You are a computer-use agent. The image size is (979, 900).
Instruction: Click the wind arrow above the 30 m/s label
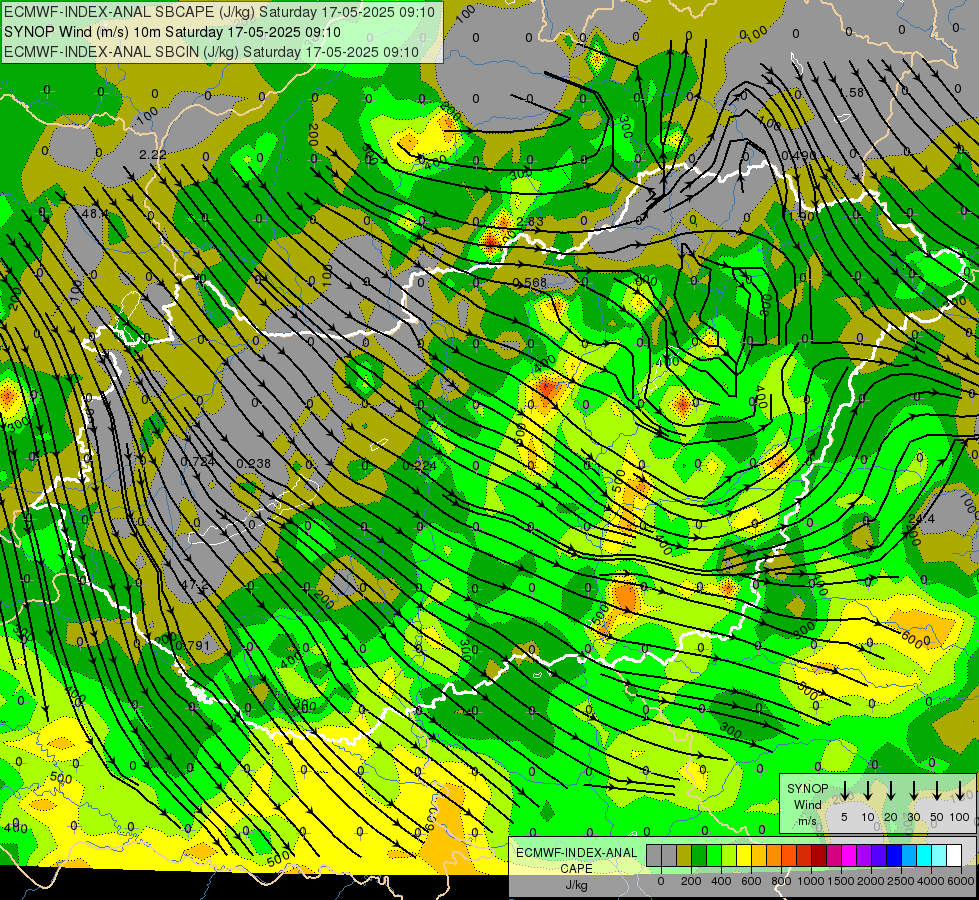pyautogui.click(x=913, y=791)
